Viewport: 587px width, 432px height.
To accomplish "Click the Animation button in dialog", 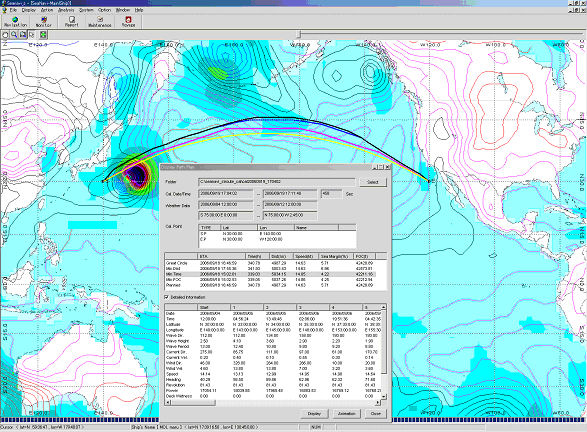I will pyautogui.click(x=347, y=414).
